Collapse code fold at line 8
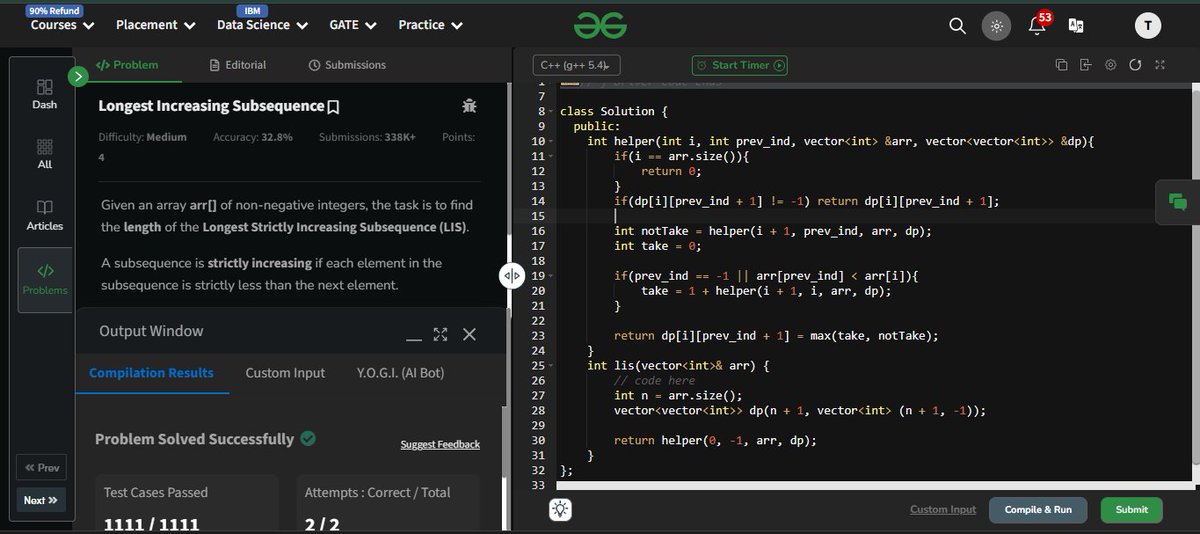This screenshot has width=1200, height=534. coord(551,112)
